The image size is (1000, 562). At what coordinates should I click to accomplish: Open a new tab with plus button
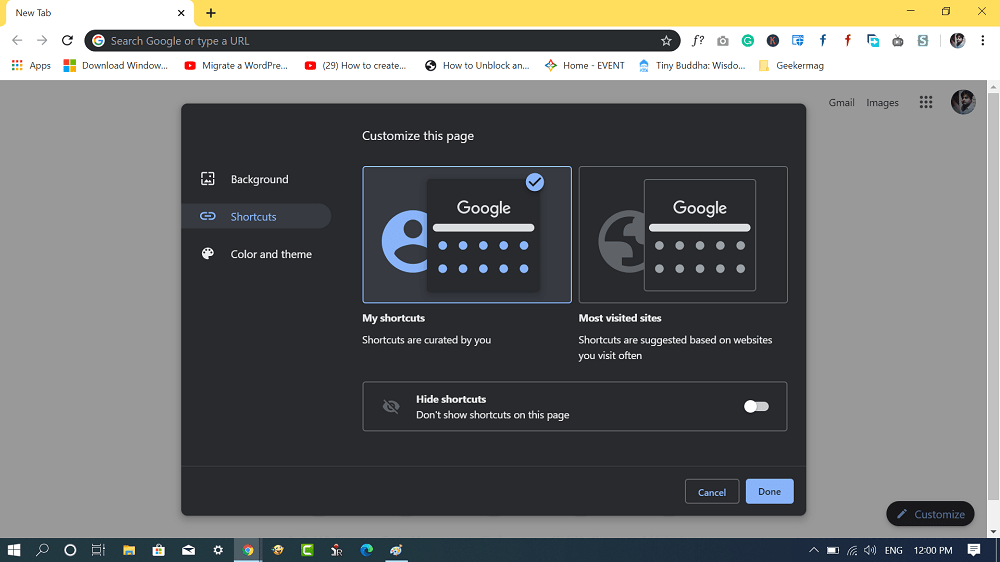(210, 13)
